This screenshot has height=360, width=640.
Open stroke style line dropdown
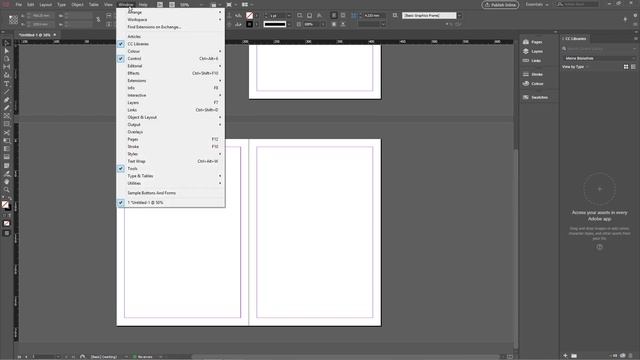pos(289,24)
